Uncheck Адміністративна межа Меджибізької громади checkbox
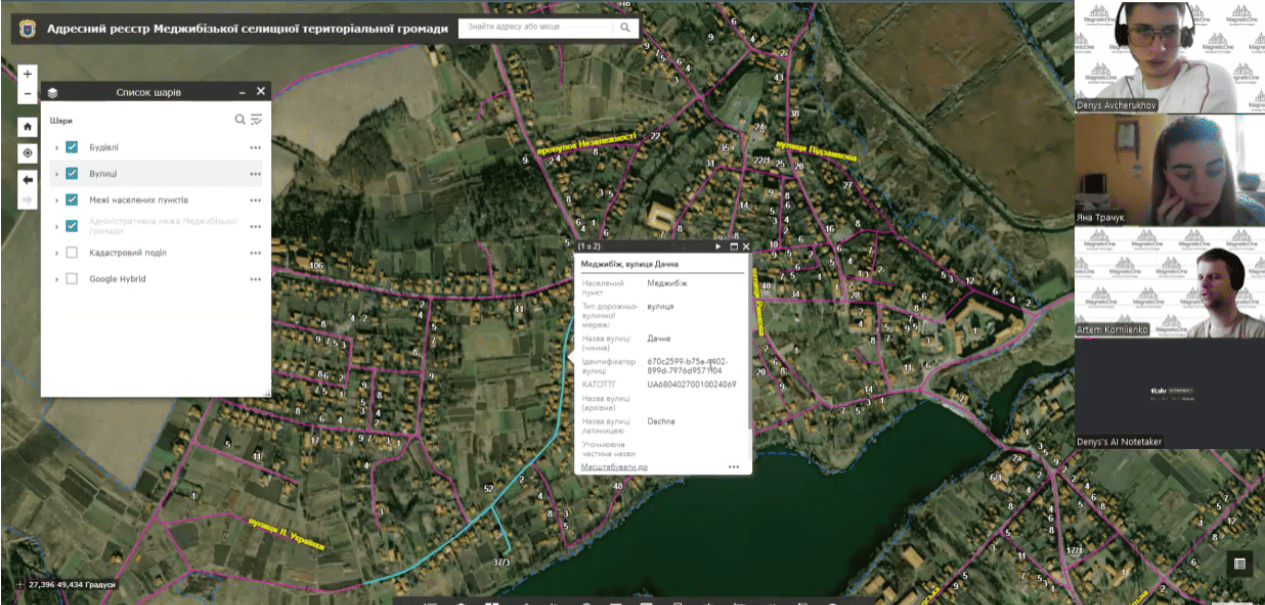 (x=72, y=226)
